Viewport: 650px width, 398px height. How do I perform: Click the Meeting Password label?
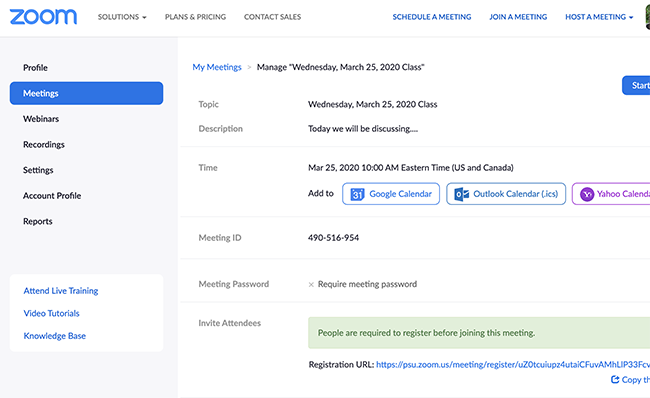234,284
